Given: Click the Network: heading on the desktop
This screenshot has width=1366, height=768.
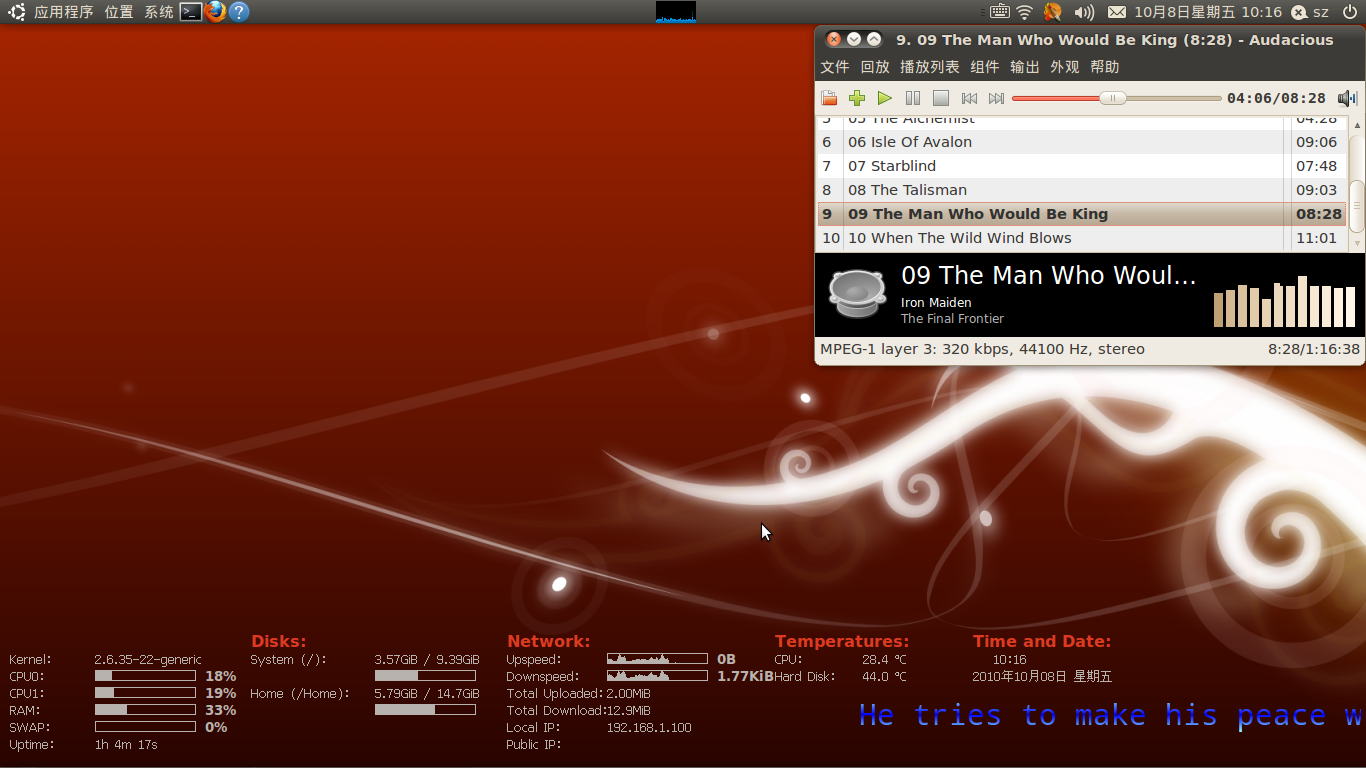Looking at the screenshot, I should [x=549, y=642].
